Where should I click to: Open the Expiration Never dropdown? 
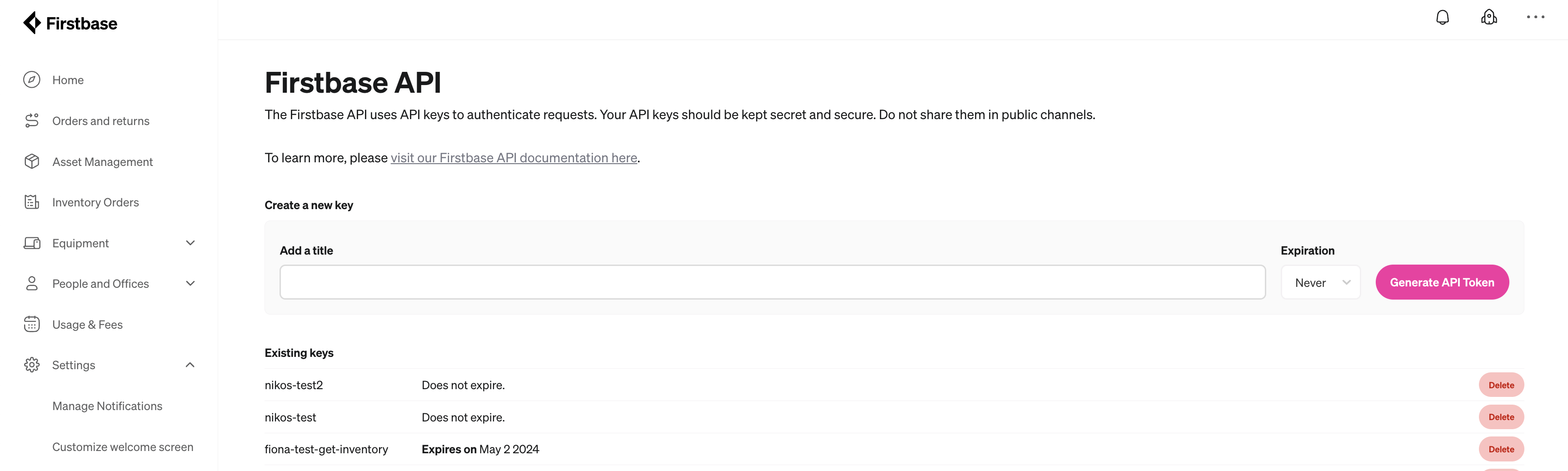click(x=1320, y=282)
